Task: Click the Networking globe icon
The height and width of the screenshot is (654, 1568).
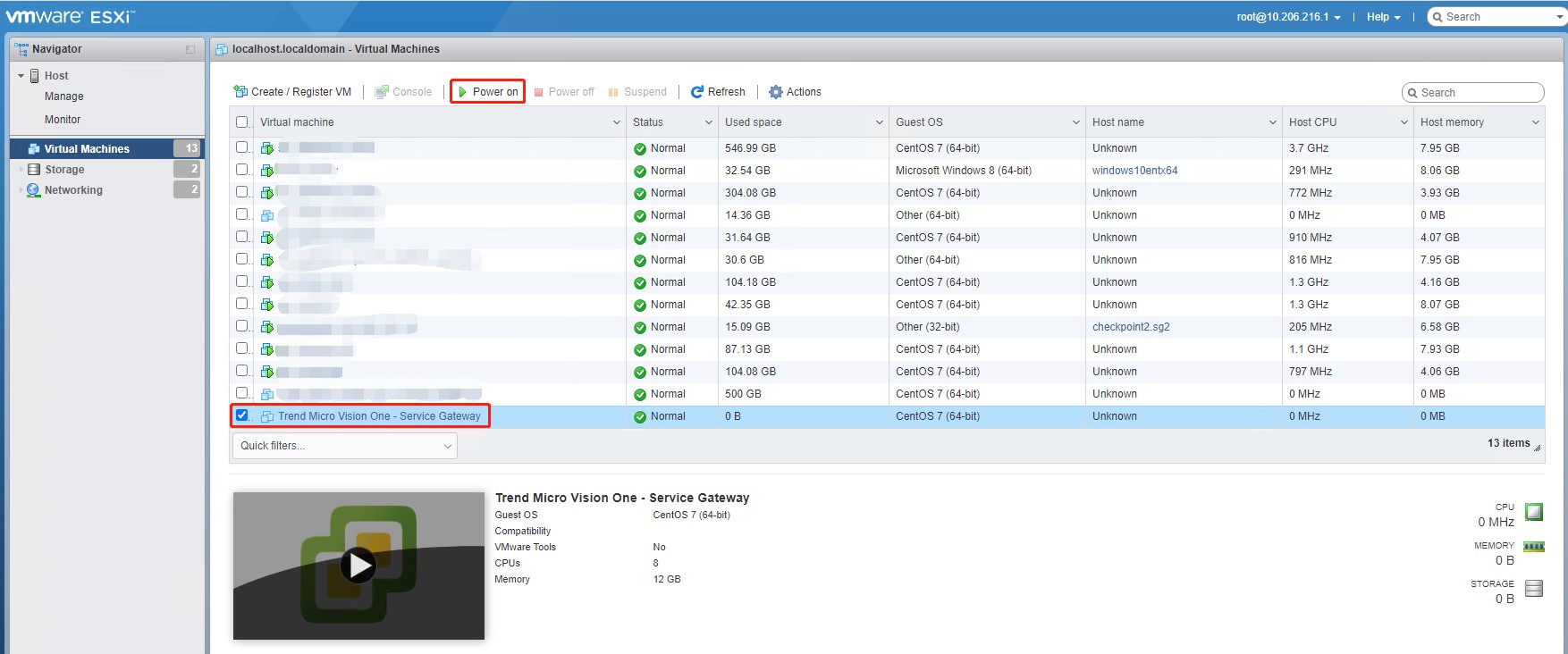Action: 34,190
